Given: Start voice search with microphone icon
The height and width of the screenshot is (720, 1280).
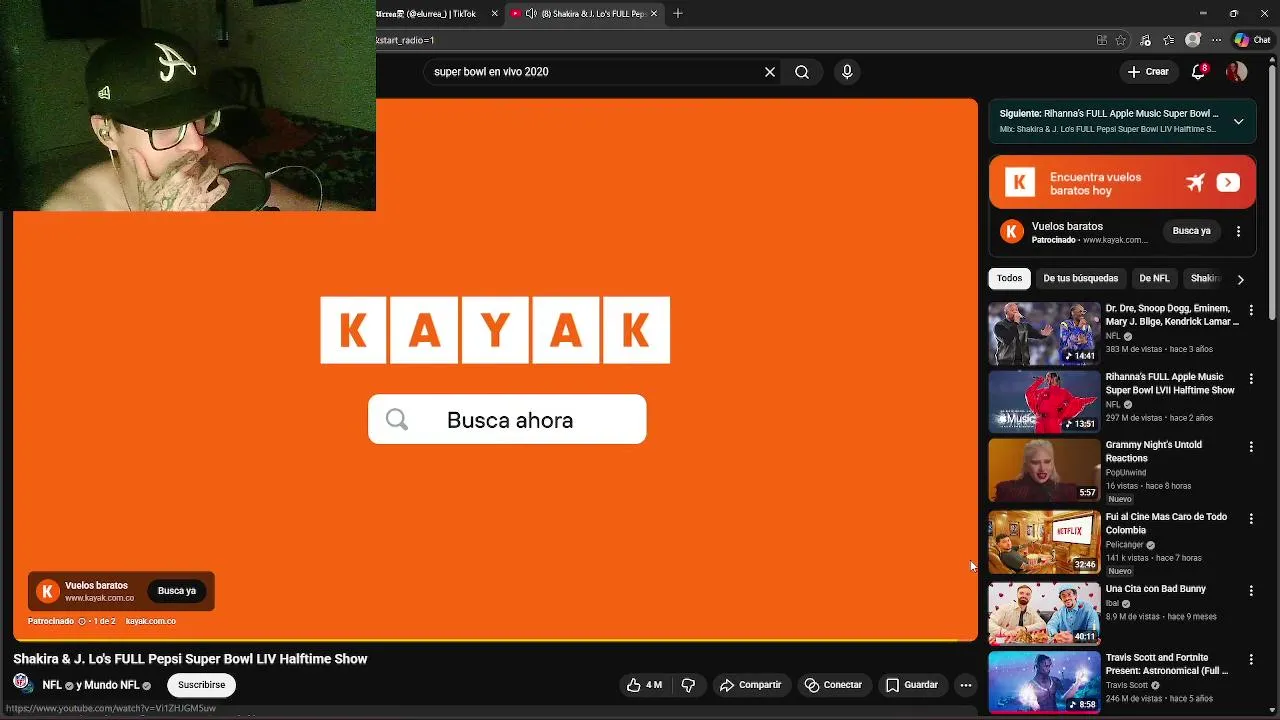Looking at the screenshot, I should 847,72.
